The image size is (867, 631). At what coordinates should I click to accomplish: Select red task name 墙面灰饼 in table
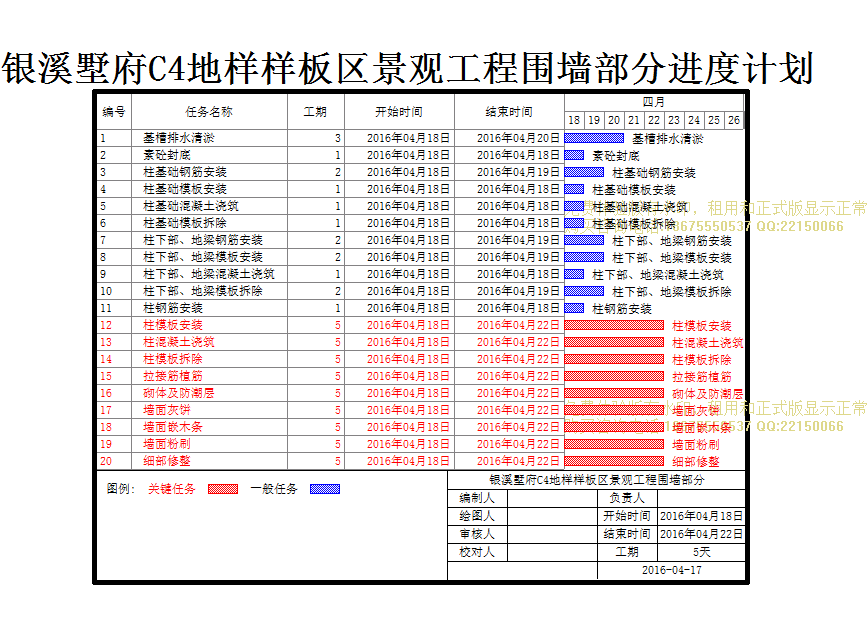pos(166,410)
